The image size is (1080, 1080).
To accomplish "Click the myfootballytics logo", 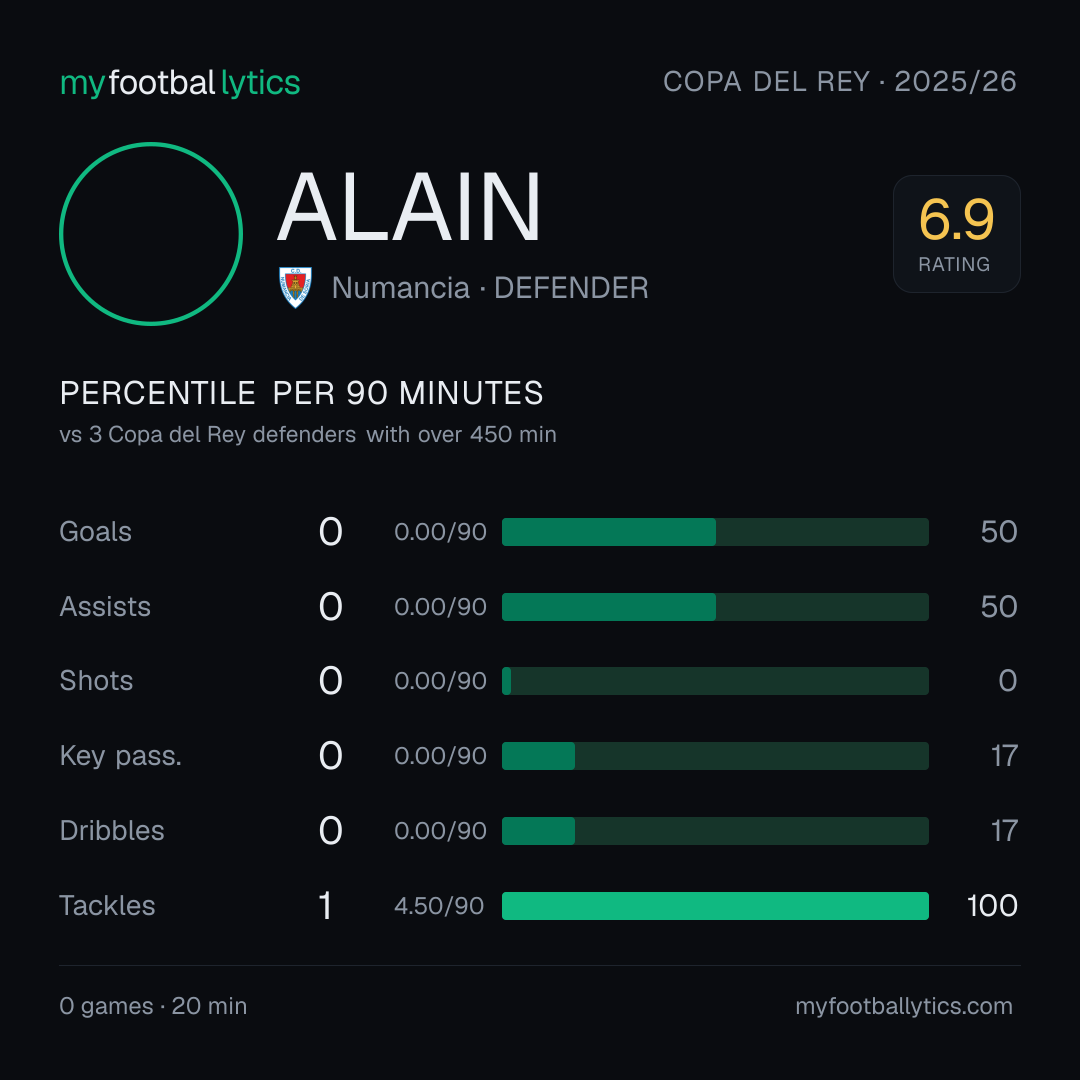I will coord(180,83).
